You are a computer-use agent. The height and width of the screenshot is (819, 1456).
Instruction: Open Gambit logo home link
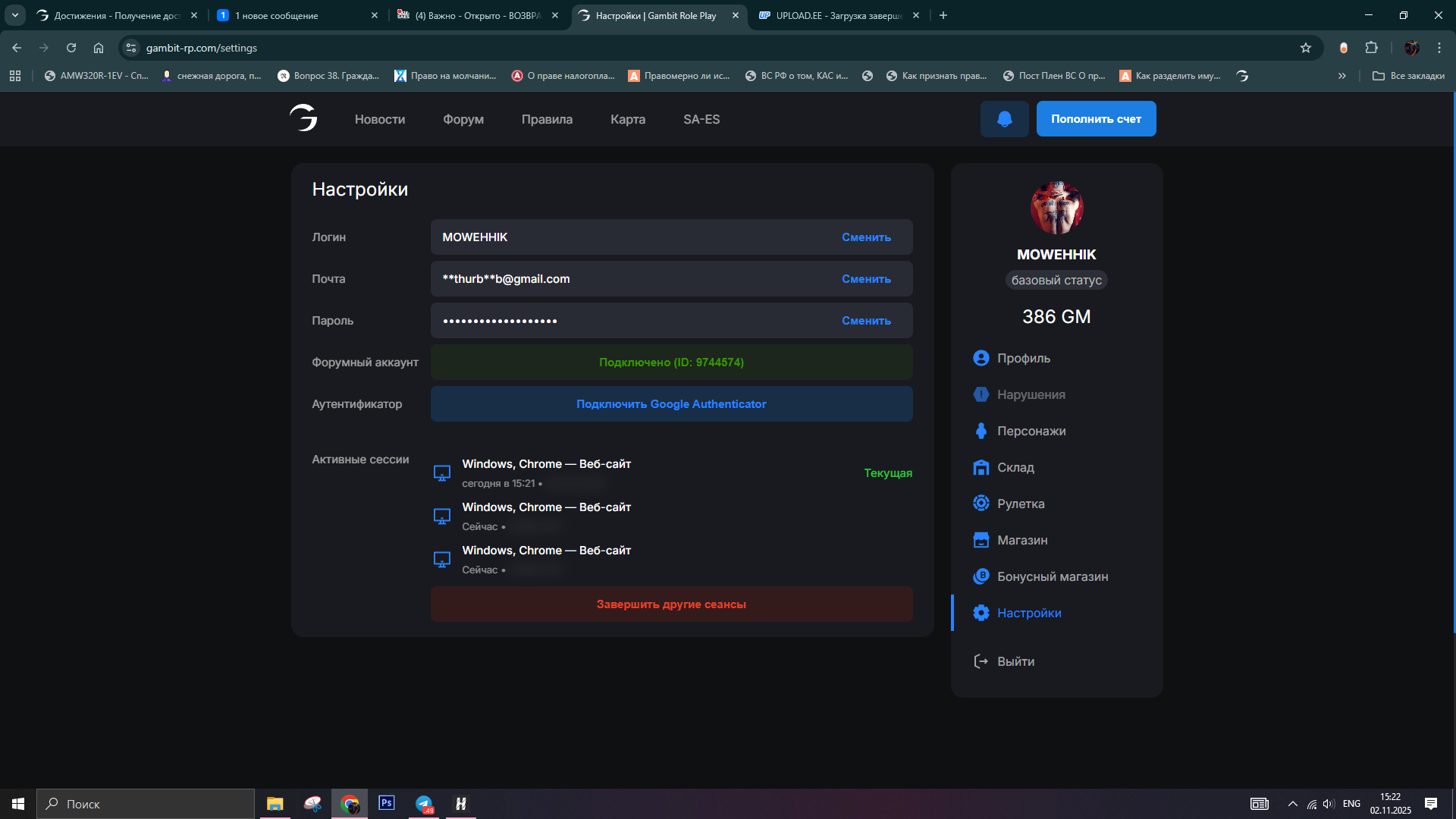pyautogui.click(x=303, y=118)
